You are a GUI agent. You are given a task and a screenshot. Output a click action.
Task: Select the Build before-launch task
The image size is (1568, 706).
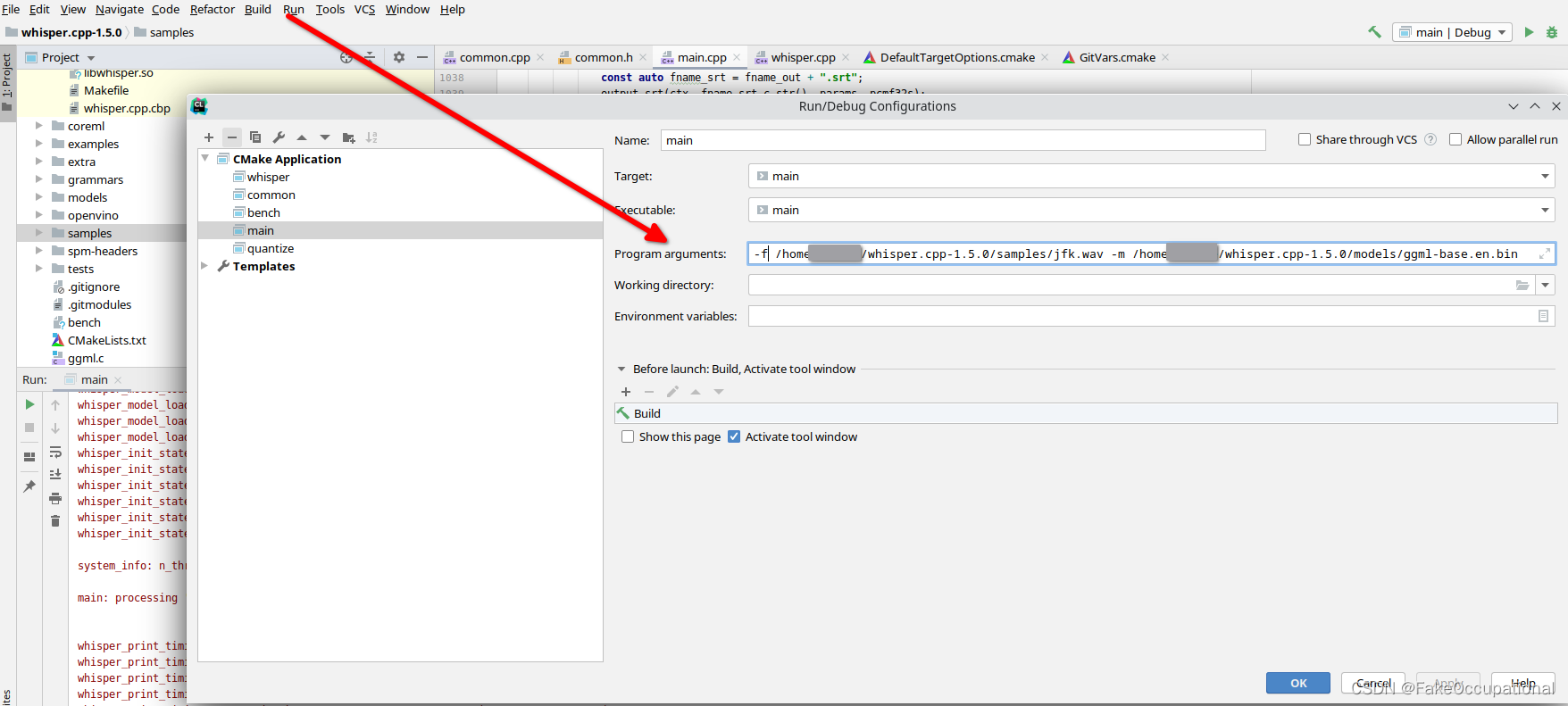[1086, 413]
